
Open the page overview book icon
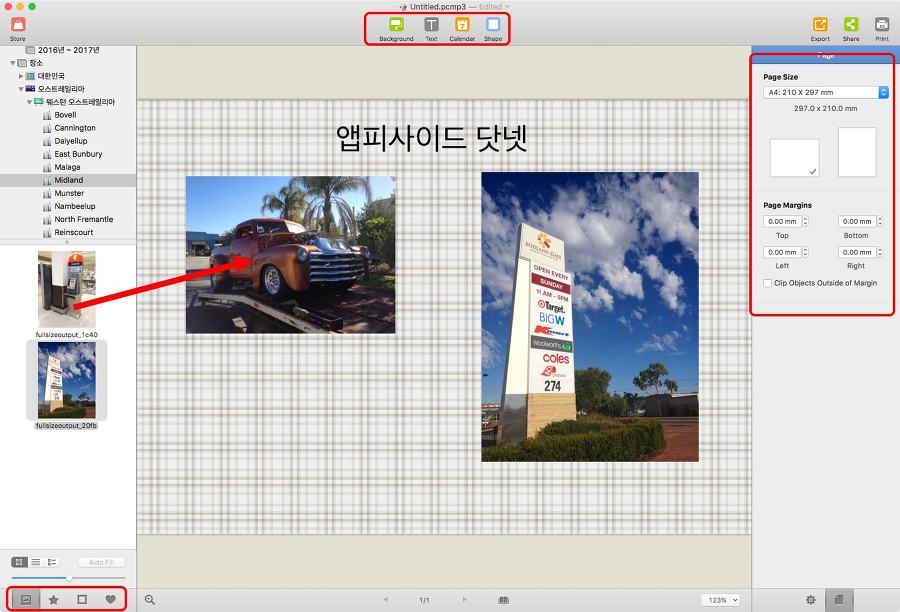[503, 600]
